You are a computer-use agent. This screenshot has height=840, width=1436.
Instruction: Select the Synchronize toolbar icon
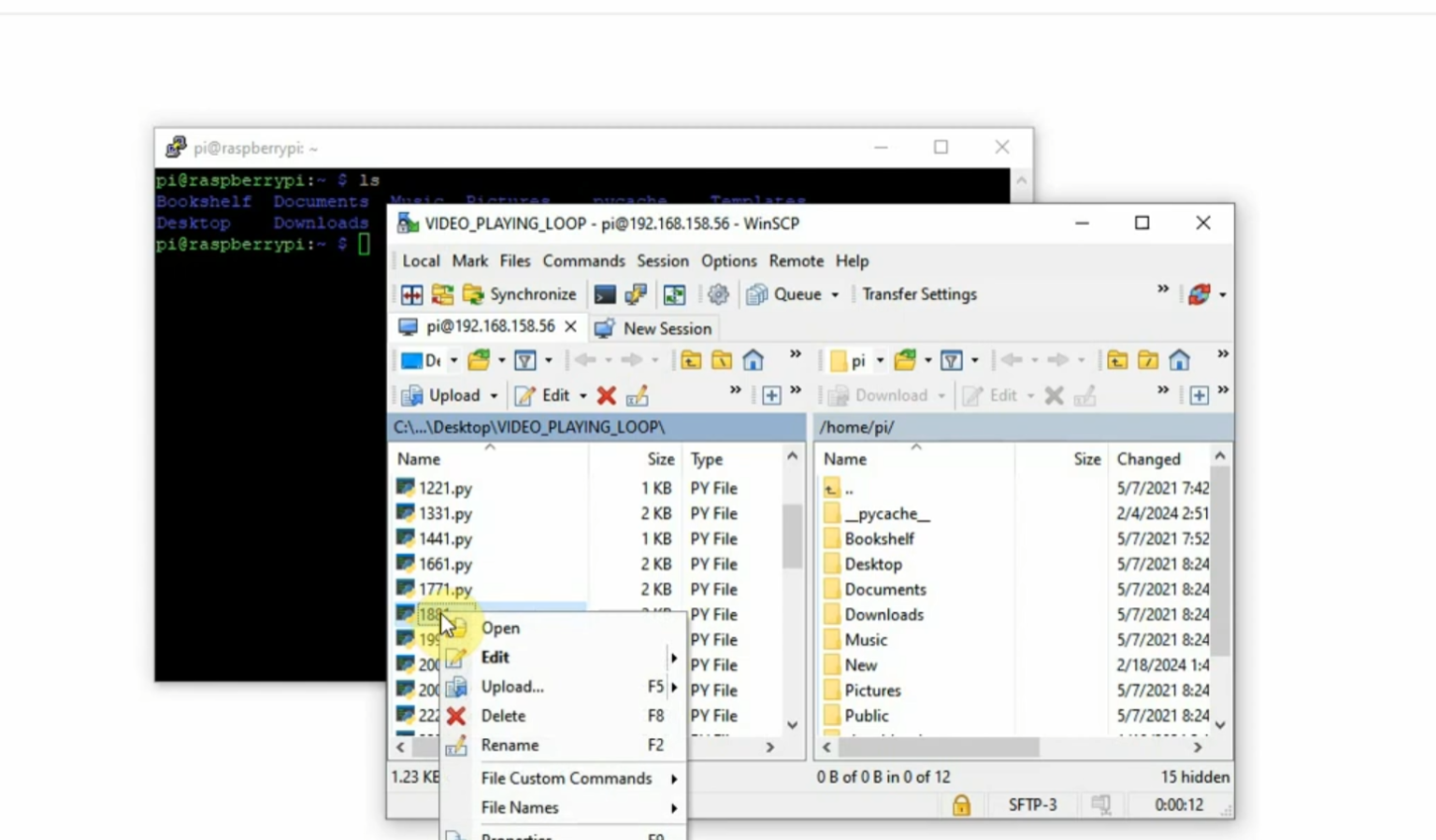click(x=473, y=294)
